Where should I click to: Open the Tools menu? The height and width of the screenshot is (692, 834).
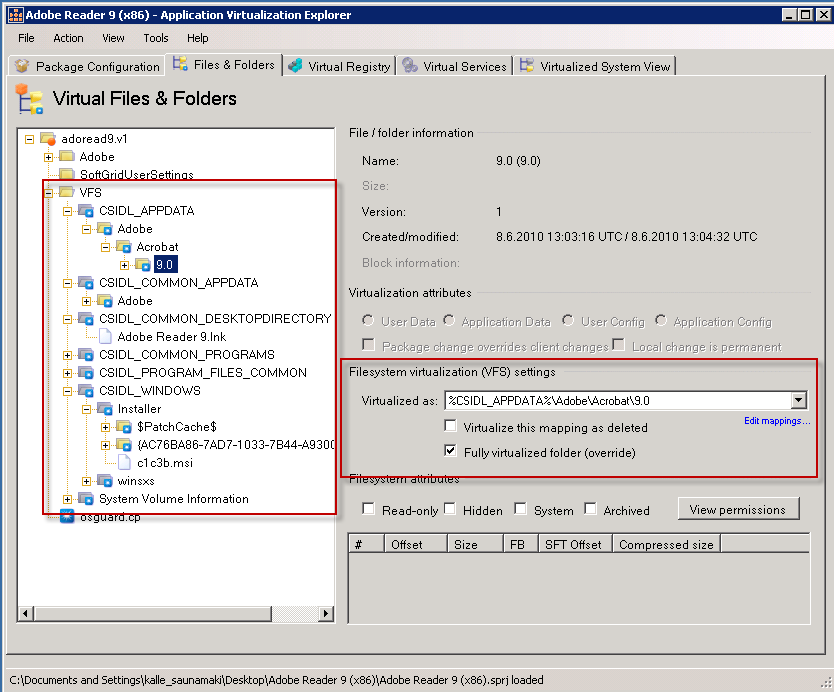(156, 38)
